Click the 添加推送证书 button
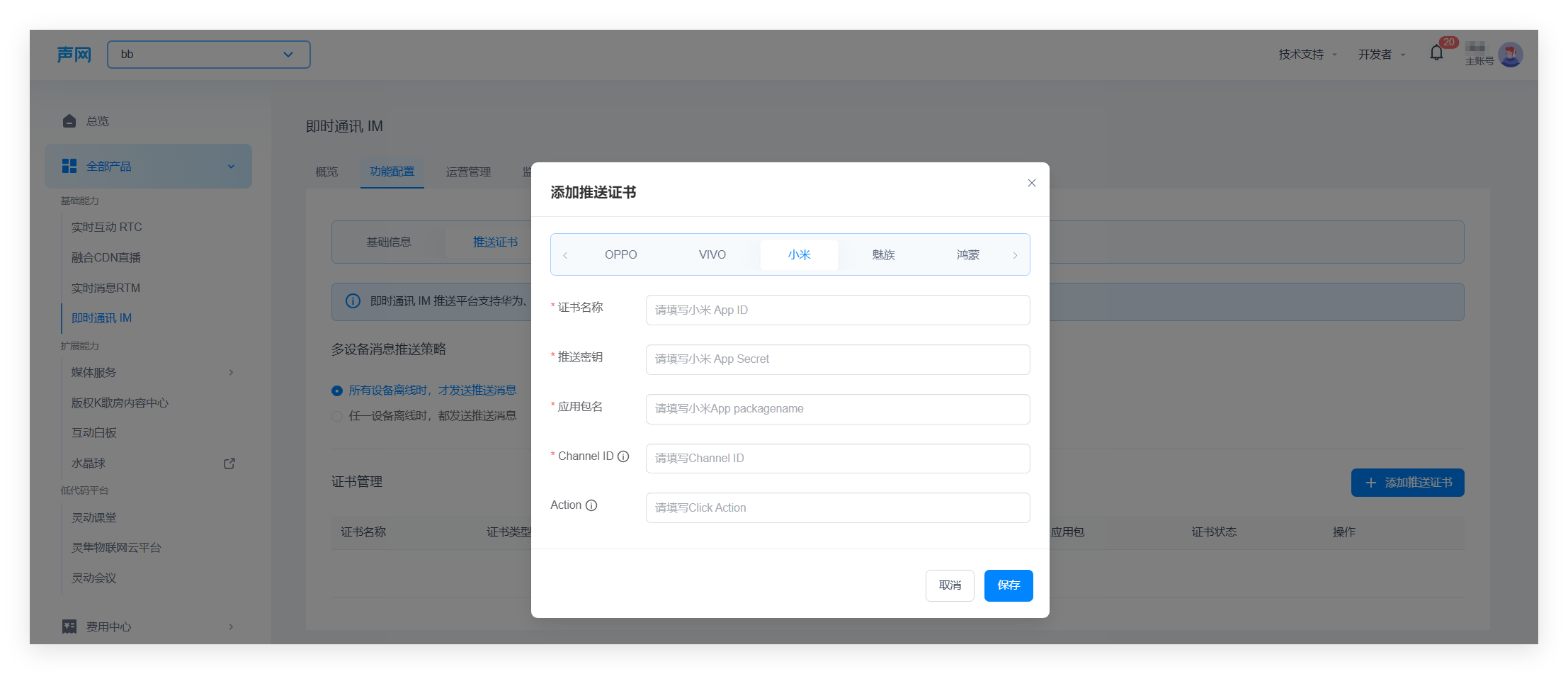This screenshot has width=1568, height=674. tap(1407, 483)
